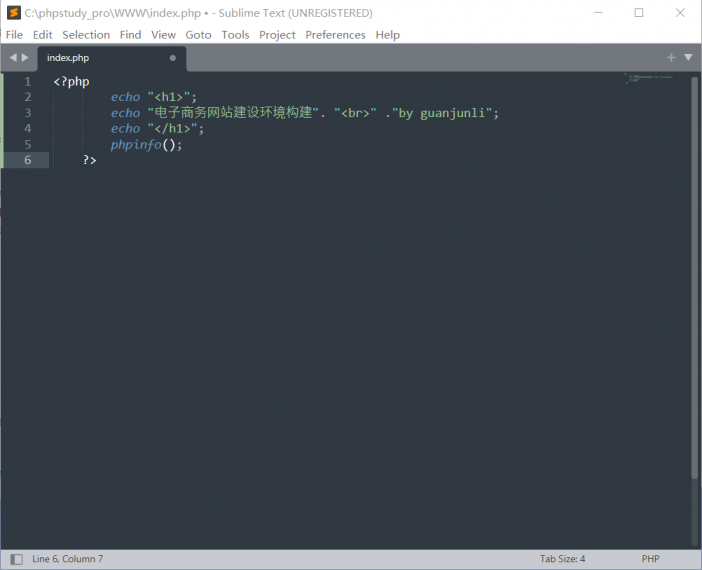Open the Edit menu
The image size is (702, 570).
43,34
